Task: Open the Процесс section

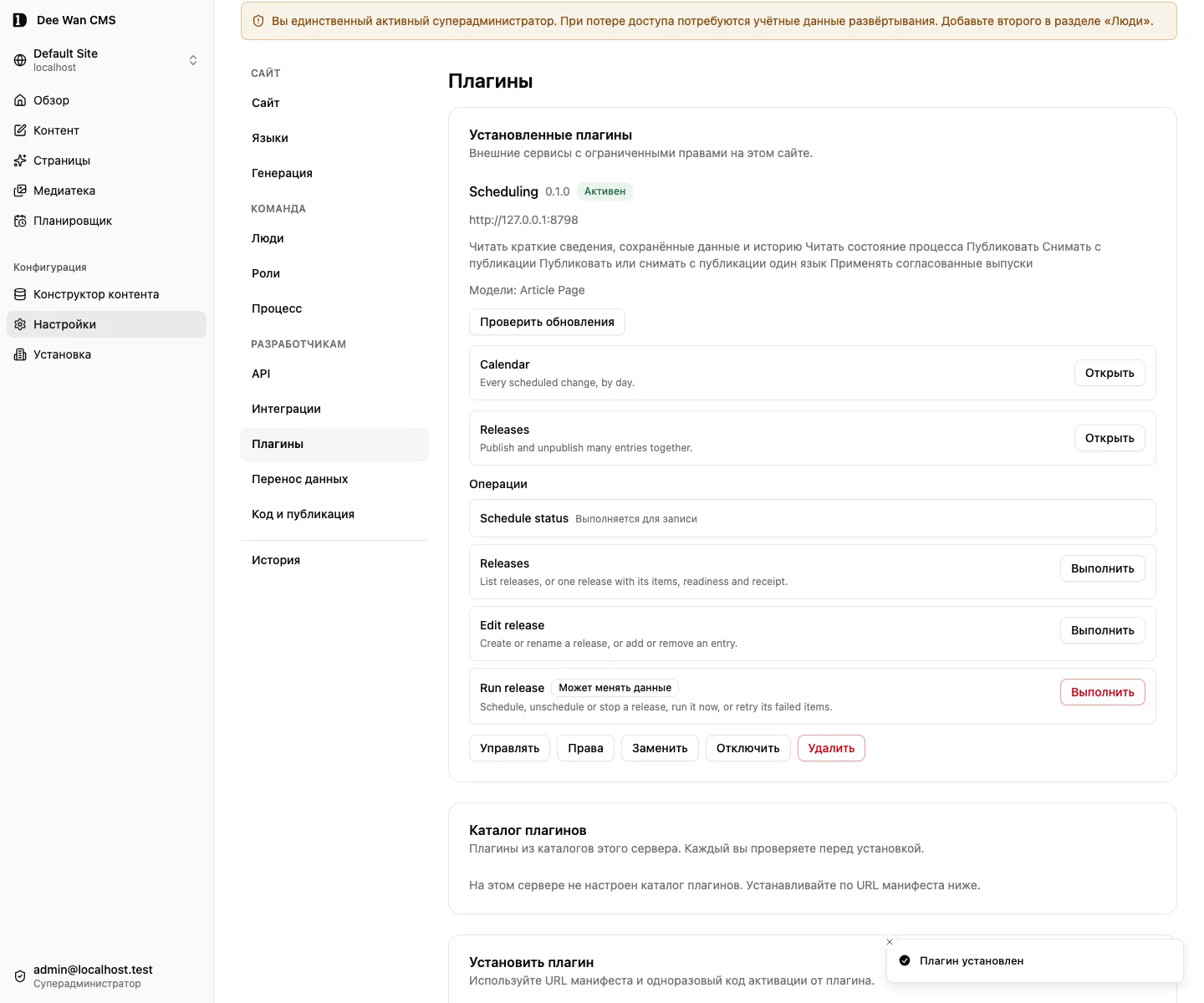Action: 334,308
